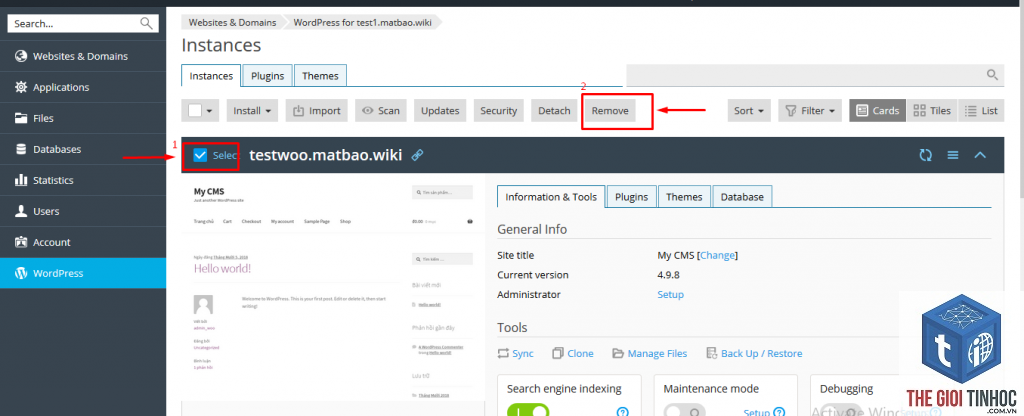Open Manage Files tool
1024x416 pixels.
650,353
